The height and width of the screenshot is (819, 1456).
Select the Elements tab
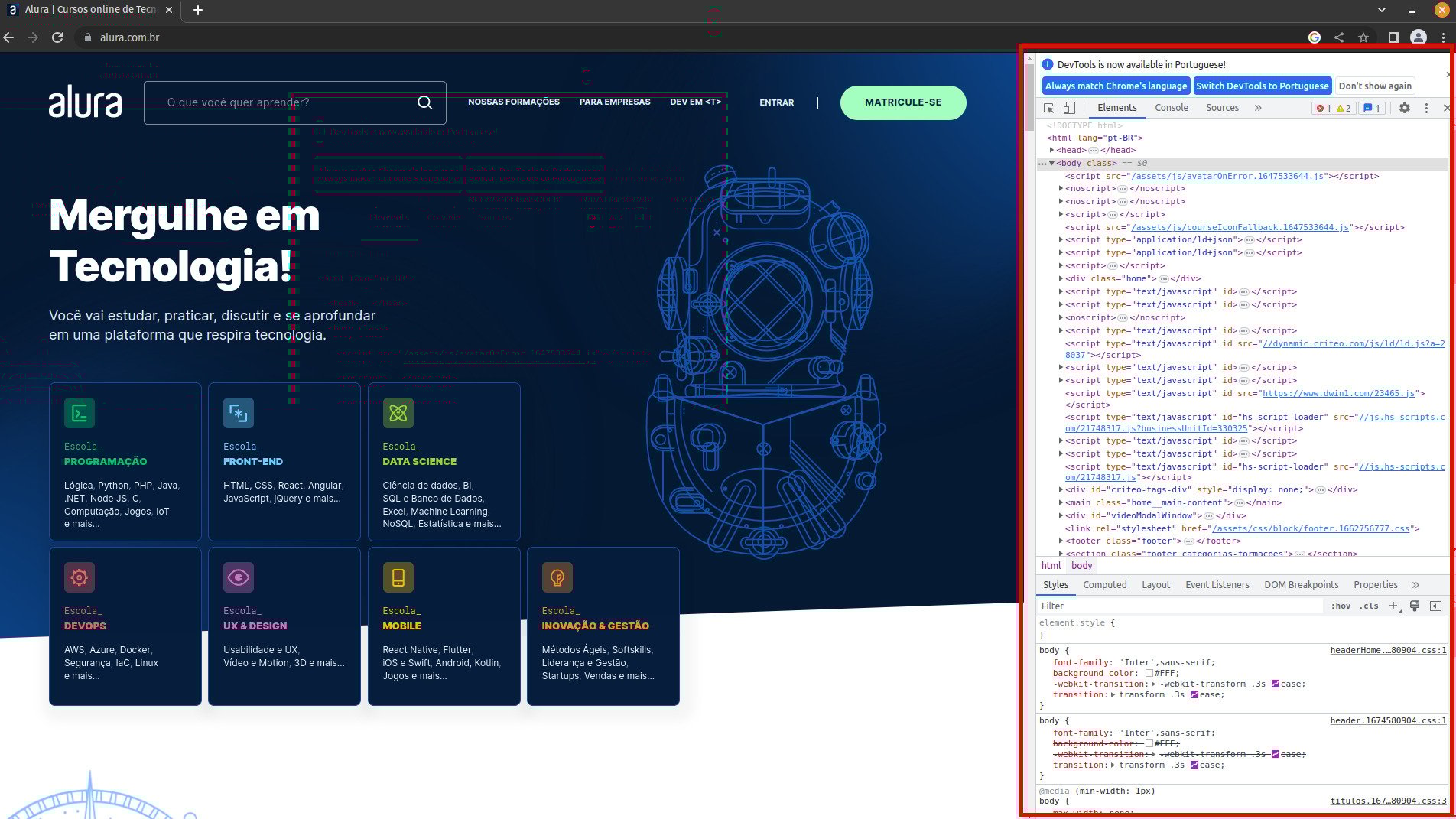(x=1117, y=108)
